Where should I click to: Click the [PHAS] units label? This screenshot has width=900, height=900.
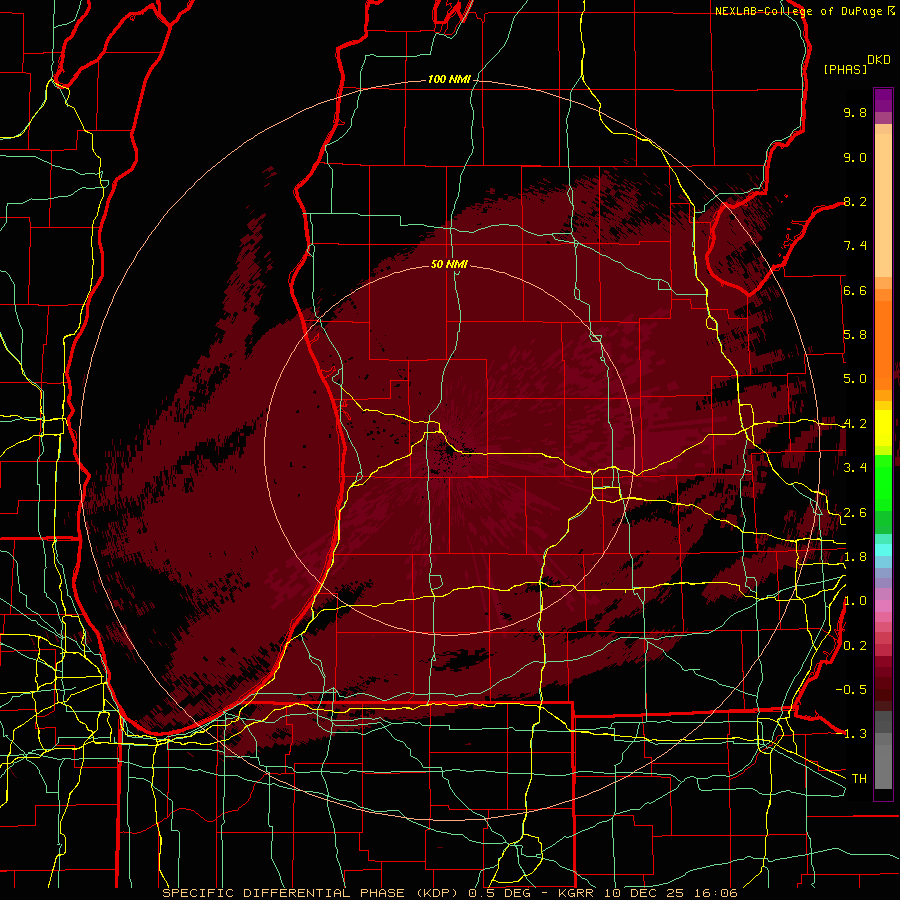click(845, 69)
